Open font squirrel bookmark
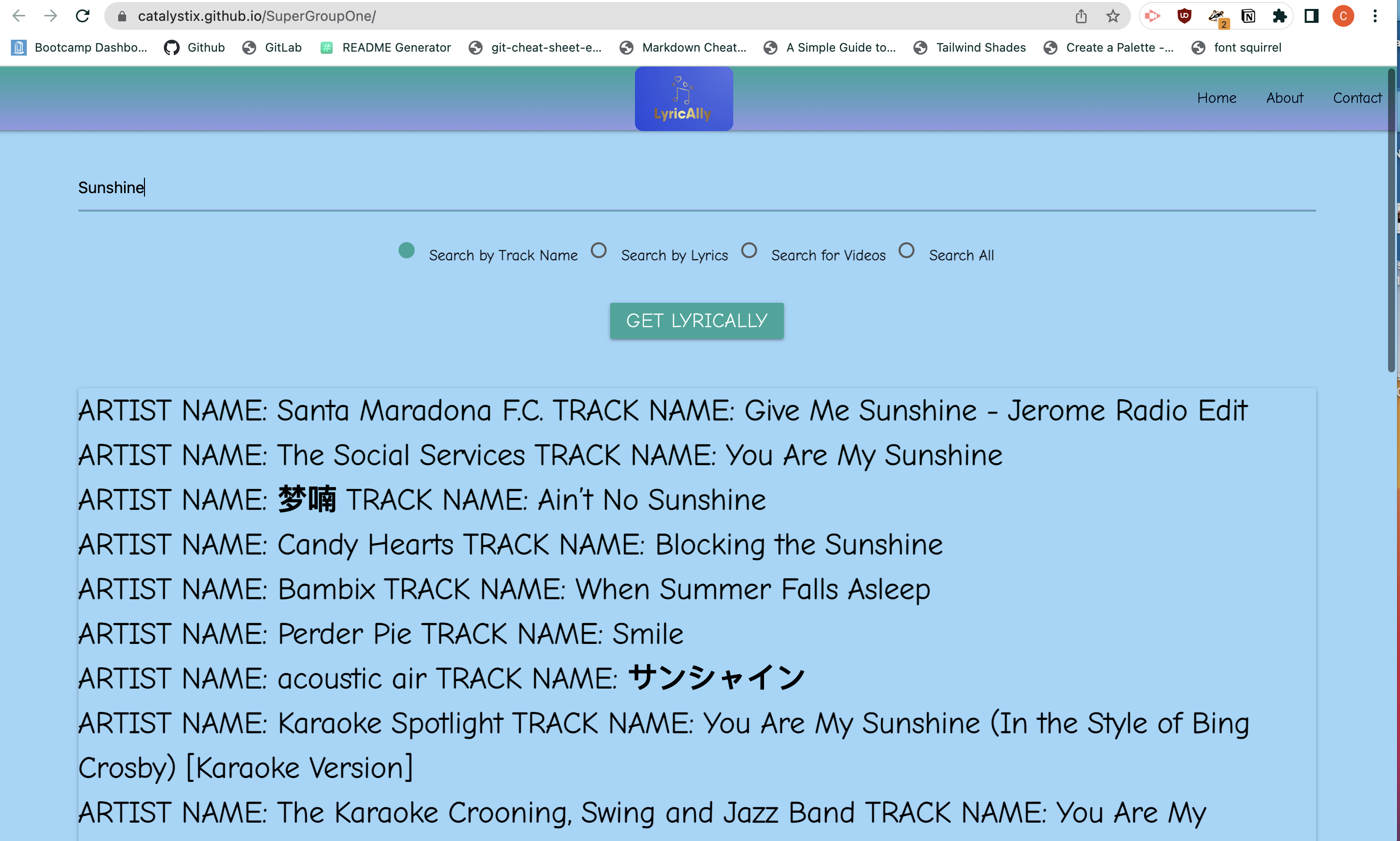 [1236, 48]
